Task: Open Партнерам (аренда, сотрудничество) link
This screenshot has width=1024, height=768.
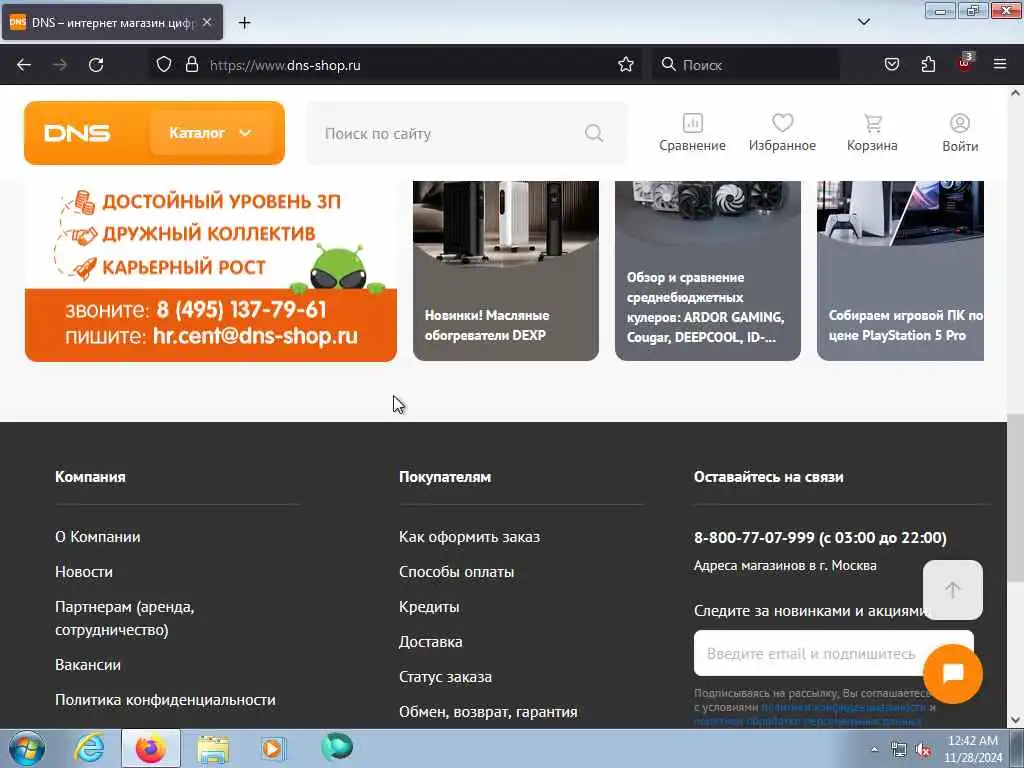Action: [x=125, y=618]
